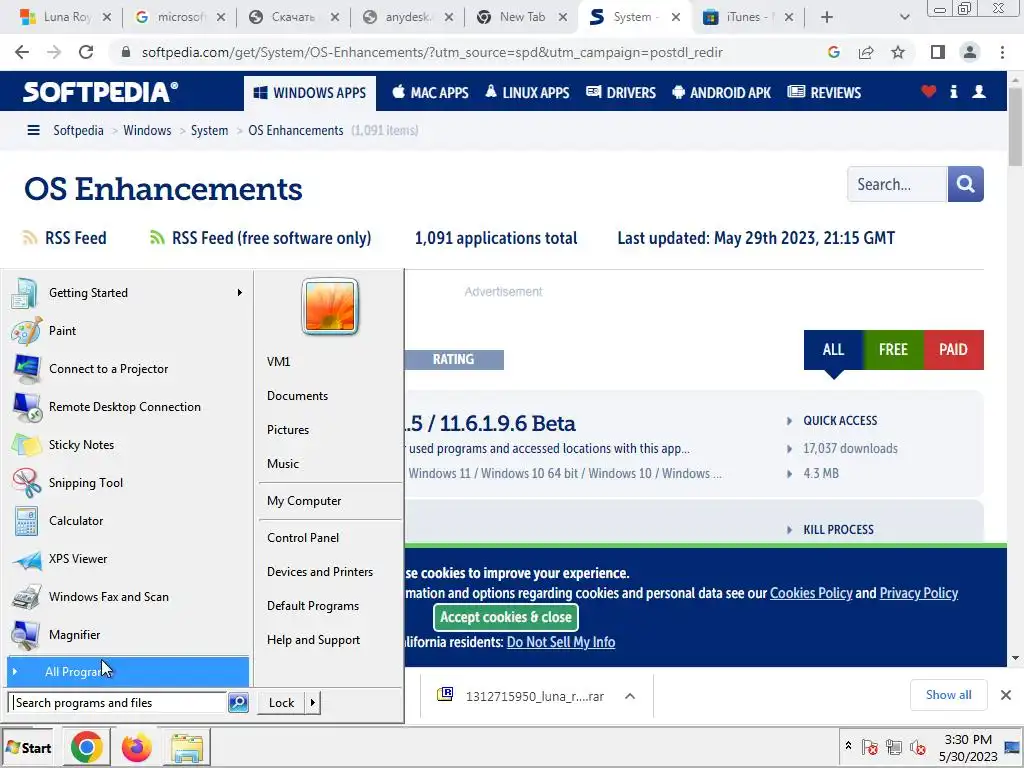Click Accept cookies & close button
The height and width of the screenshot is (768, 1024).
pos(505,617)
